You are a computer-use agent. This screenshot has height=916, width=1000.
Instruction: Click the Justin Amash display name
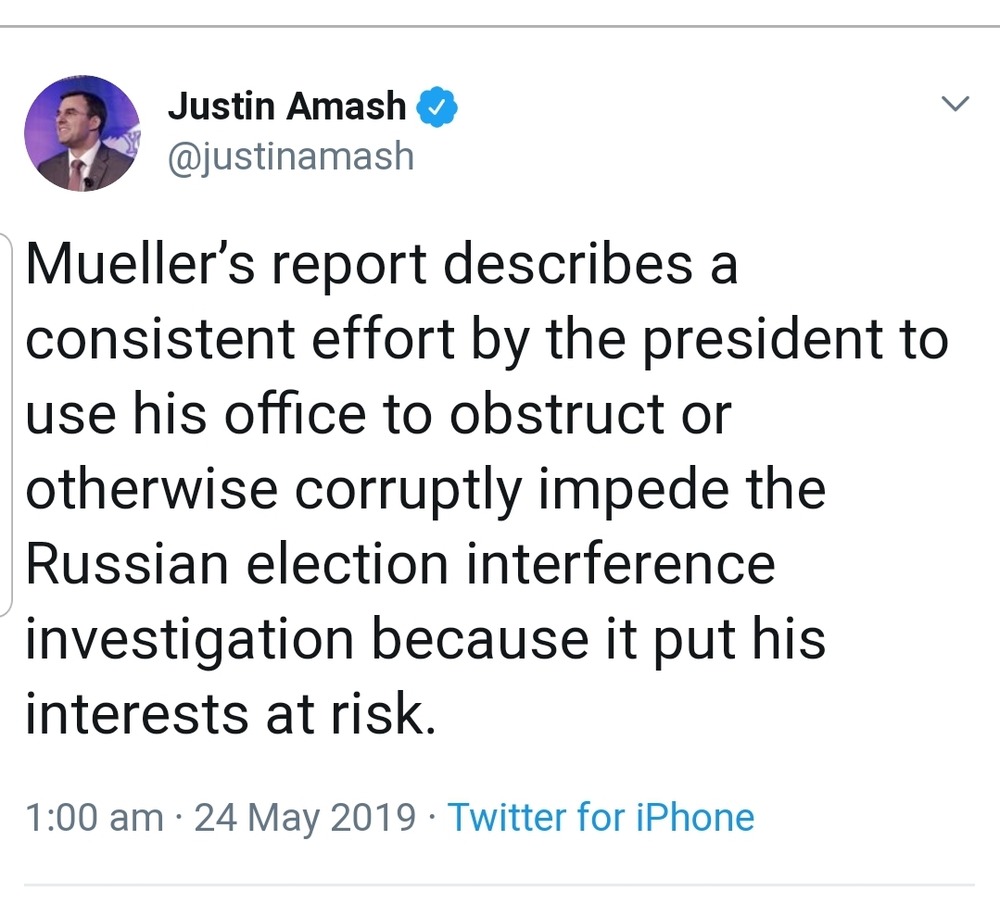[287, 107]
